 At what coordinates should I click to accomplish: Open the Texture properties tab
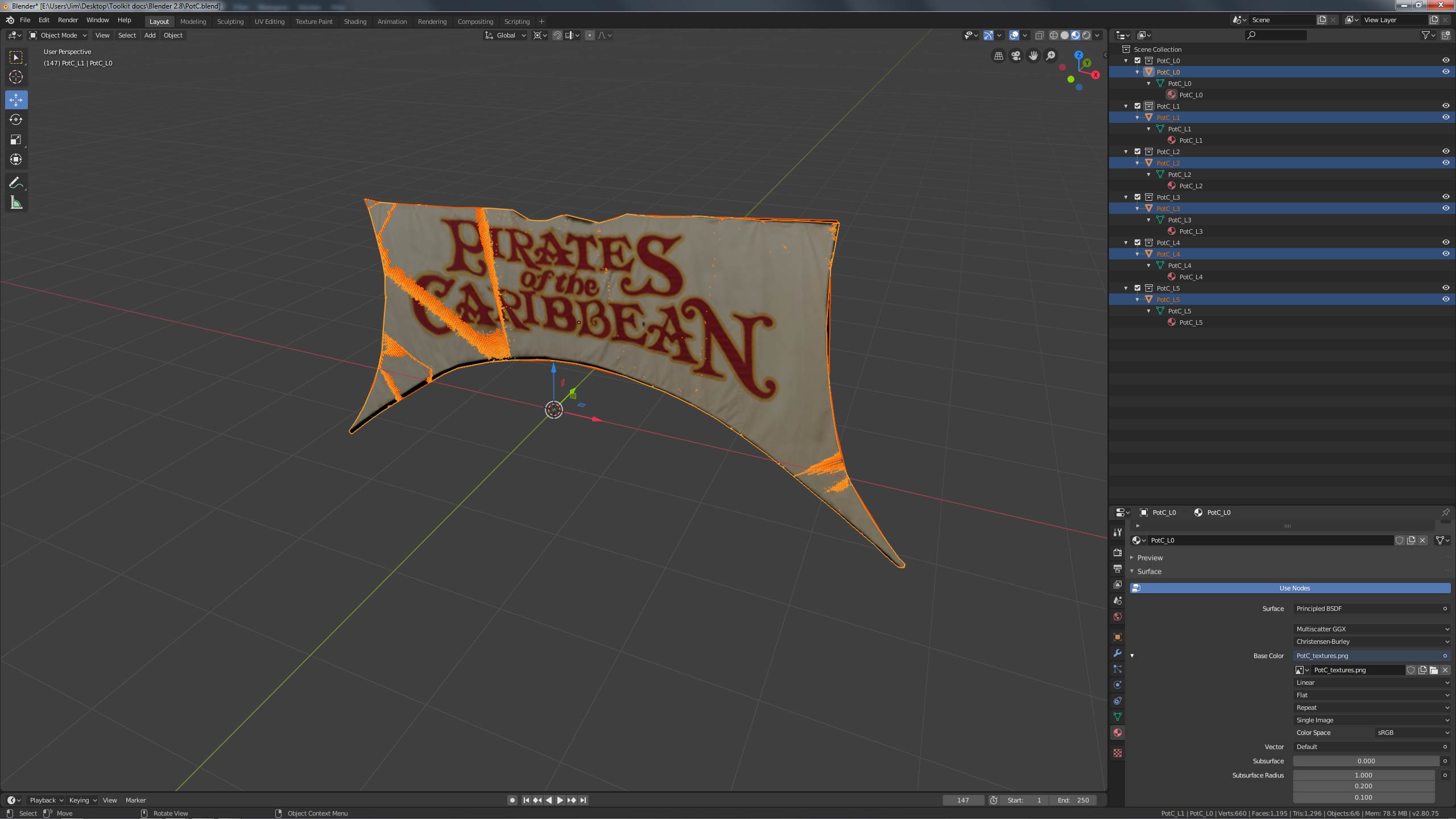pos(1118,753)
